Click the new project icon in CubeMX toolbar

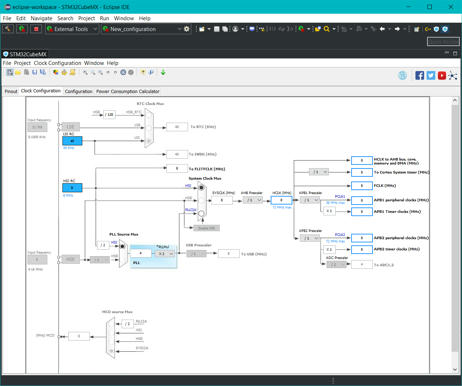tap(10, 72)
